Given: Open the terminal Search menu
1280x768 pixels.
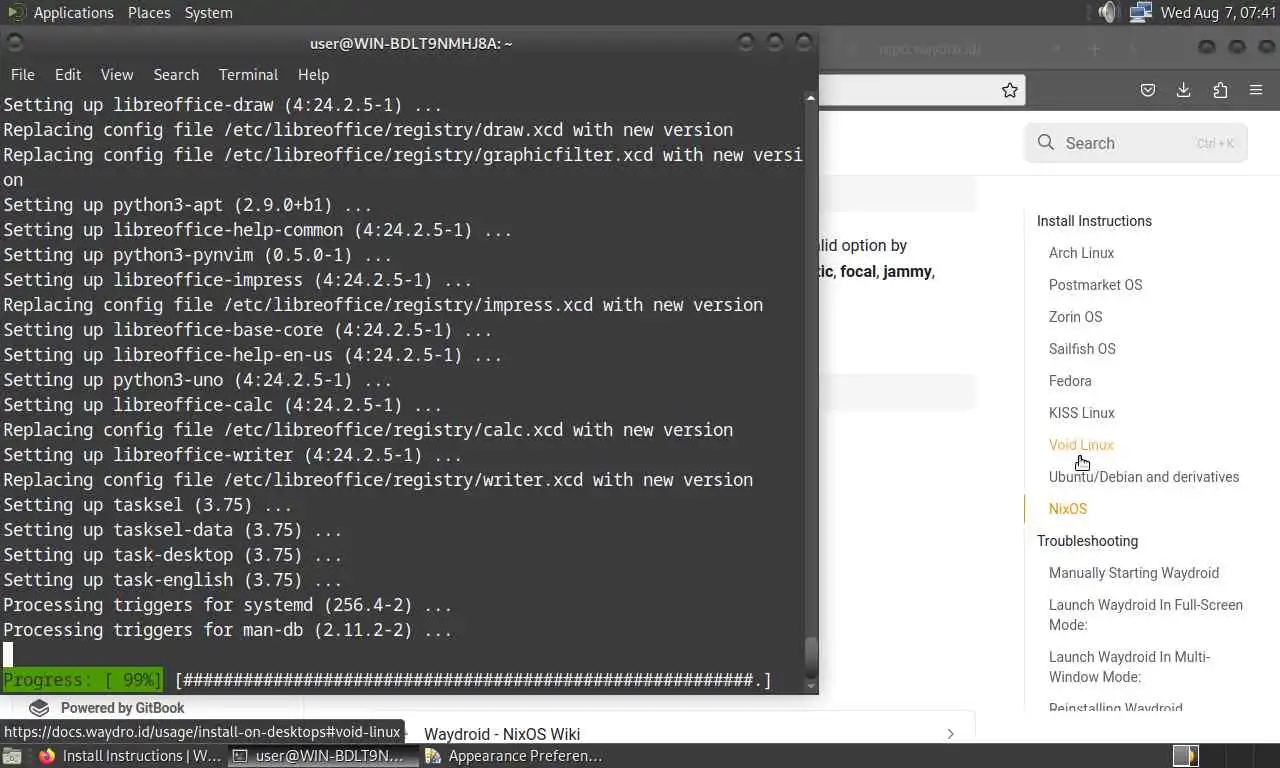Looking at the screenshot, I should pos(176,75).
